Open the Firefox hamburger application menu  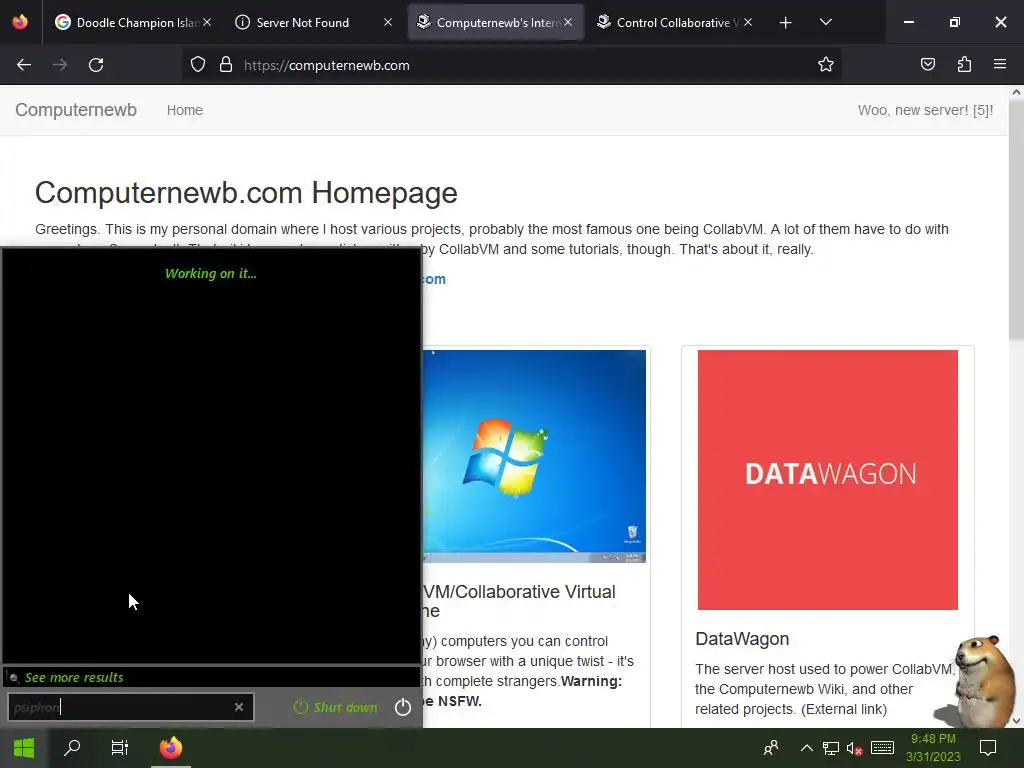[x=1000, y=65]
